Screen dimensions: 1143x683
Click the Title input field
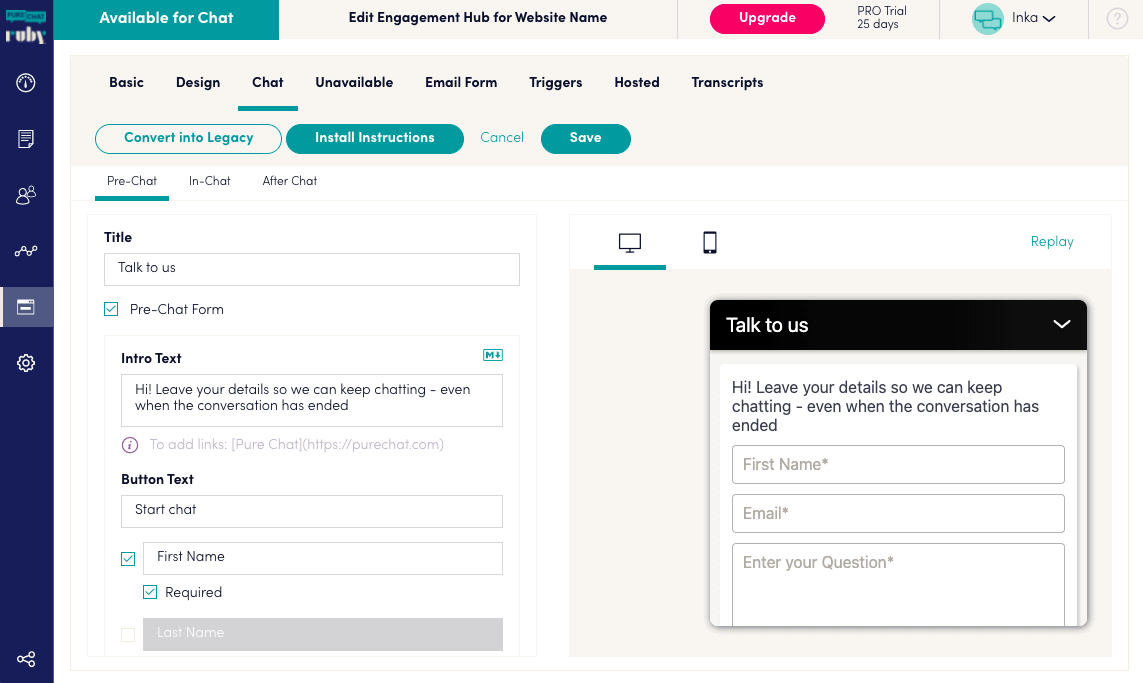pos(312,269)
